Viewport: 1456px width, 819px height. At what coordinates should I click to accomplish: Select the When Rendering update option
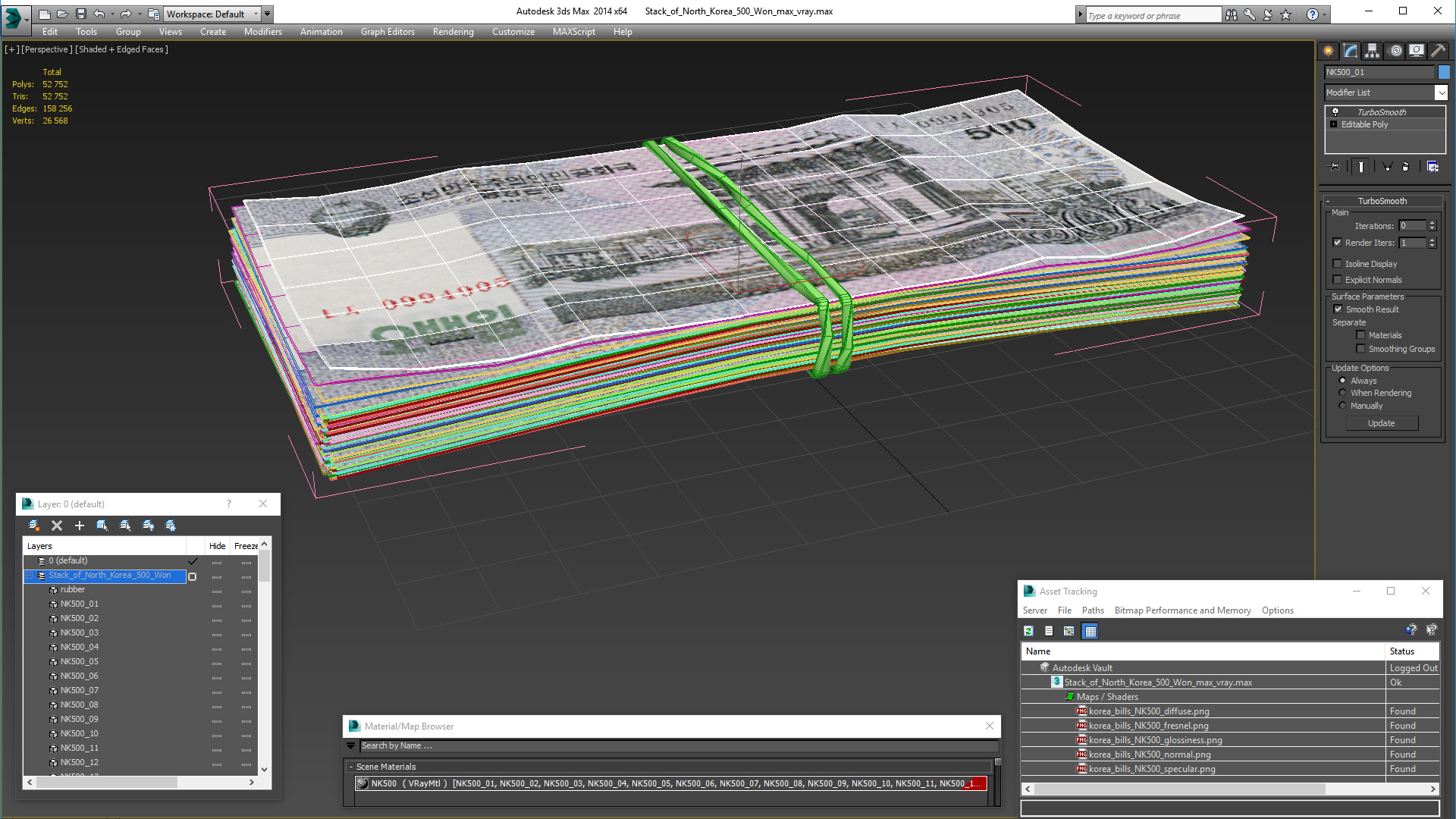coord(1343,393)
